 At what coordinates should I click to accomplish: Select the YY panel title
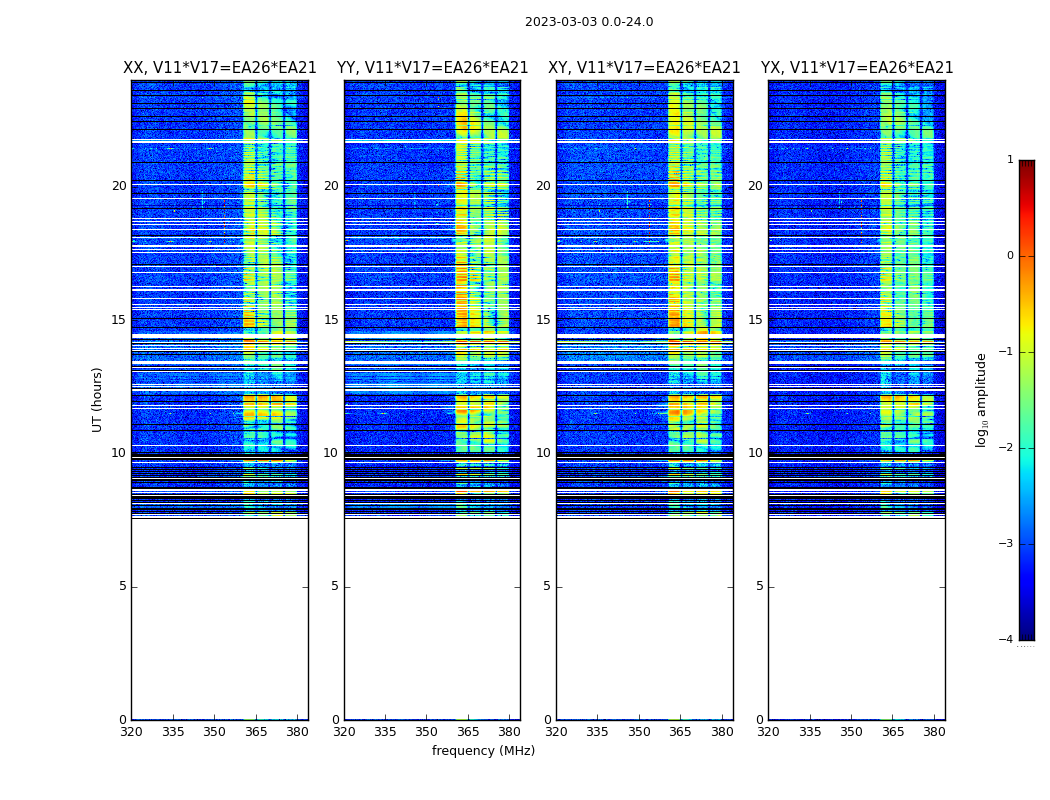point(432,68)
